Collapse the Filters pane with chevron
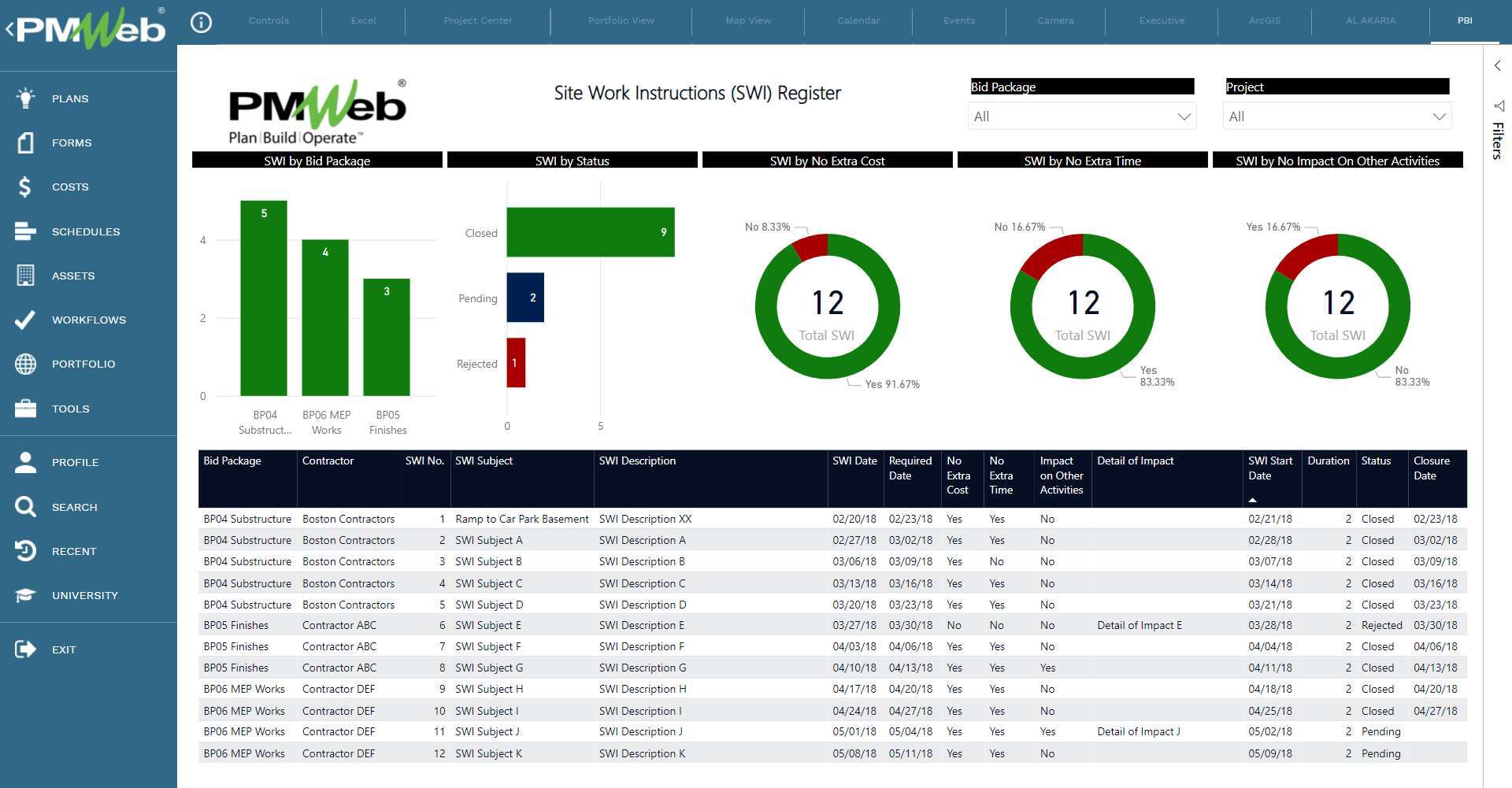 coord(1497,66)
